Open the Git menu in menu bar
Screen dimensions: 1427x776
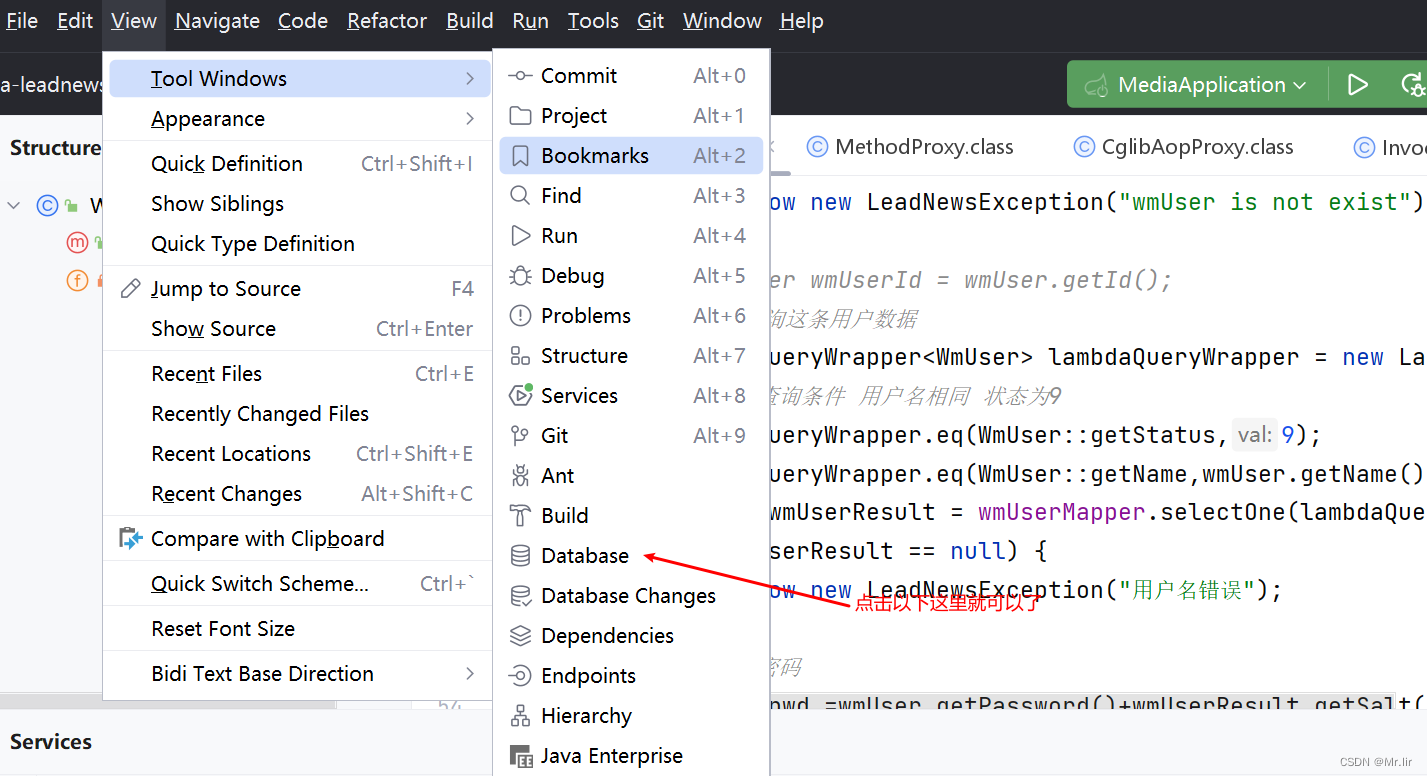650,21
